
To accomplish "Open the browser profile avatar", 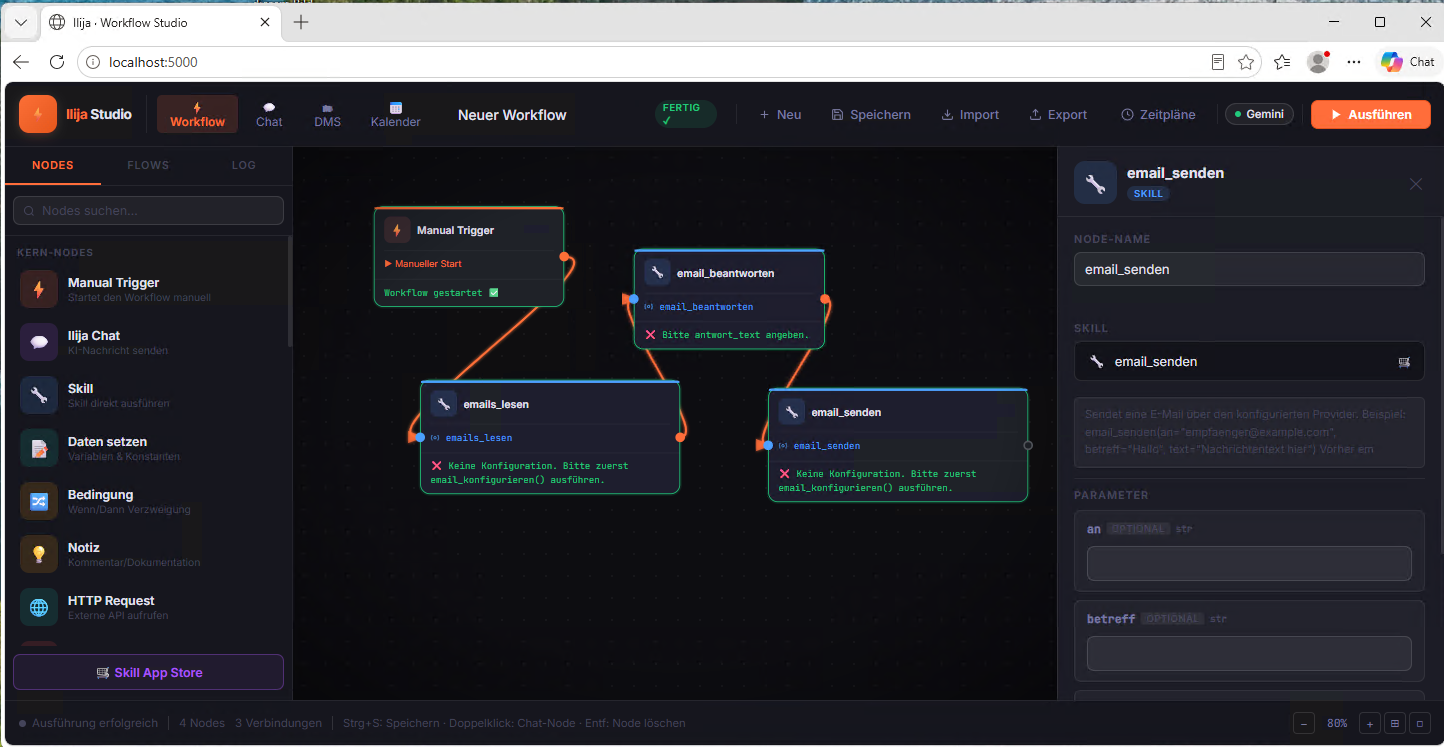I will (x=1318, y=62).
